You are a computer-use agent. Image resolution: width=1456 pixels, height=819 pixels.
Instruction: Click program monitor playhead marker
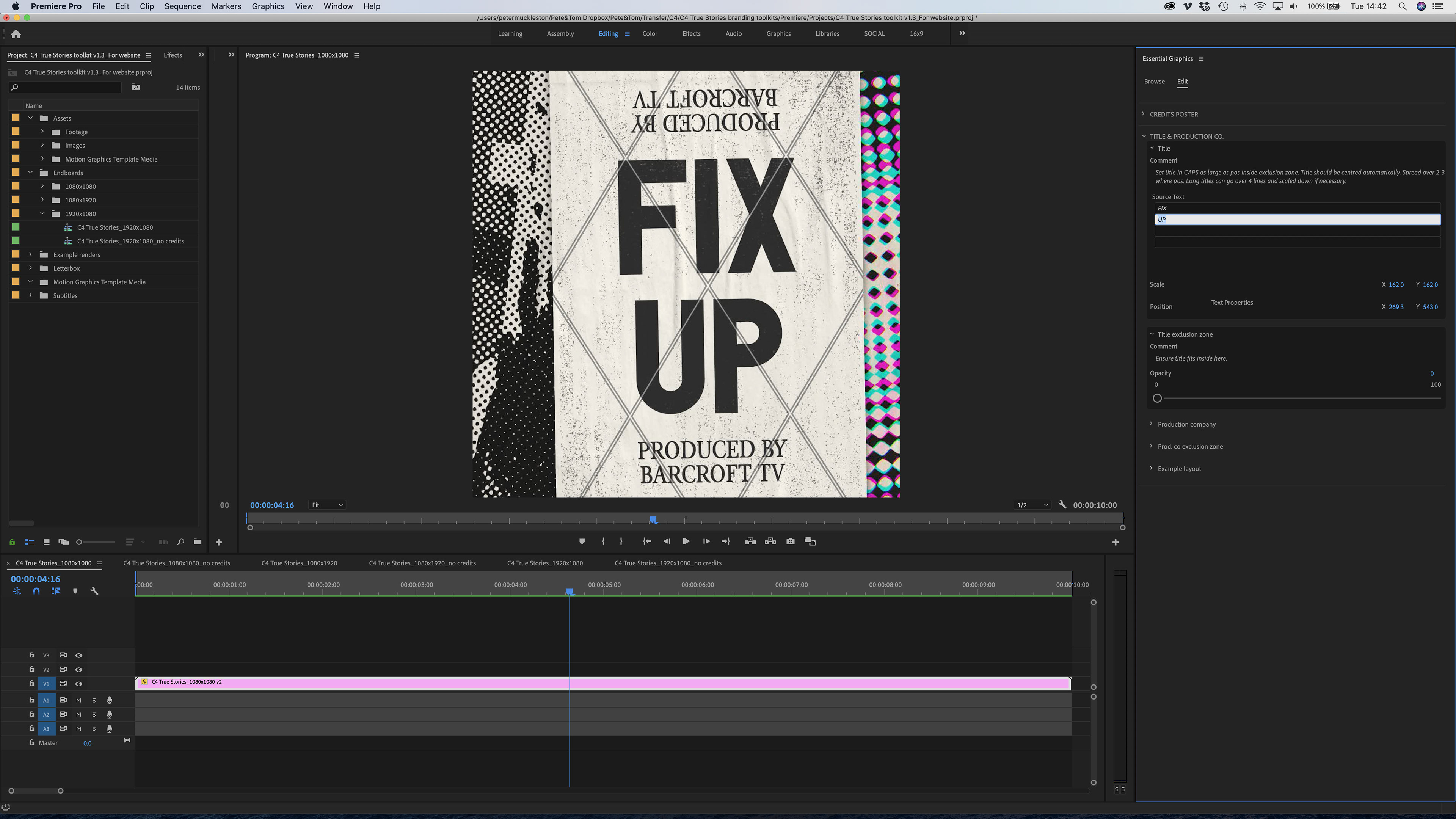pos(653,519)
